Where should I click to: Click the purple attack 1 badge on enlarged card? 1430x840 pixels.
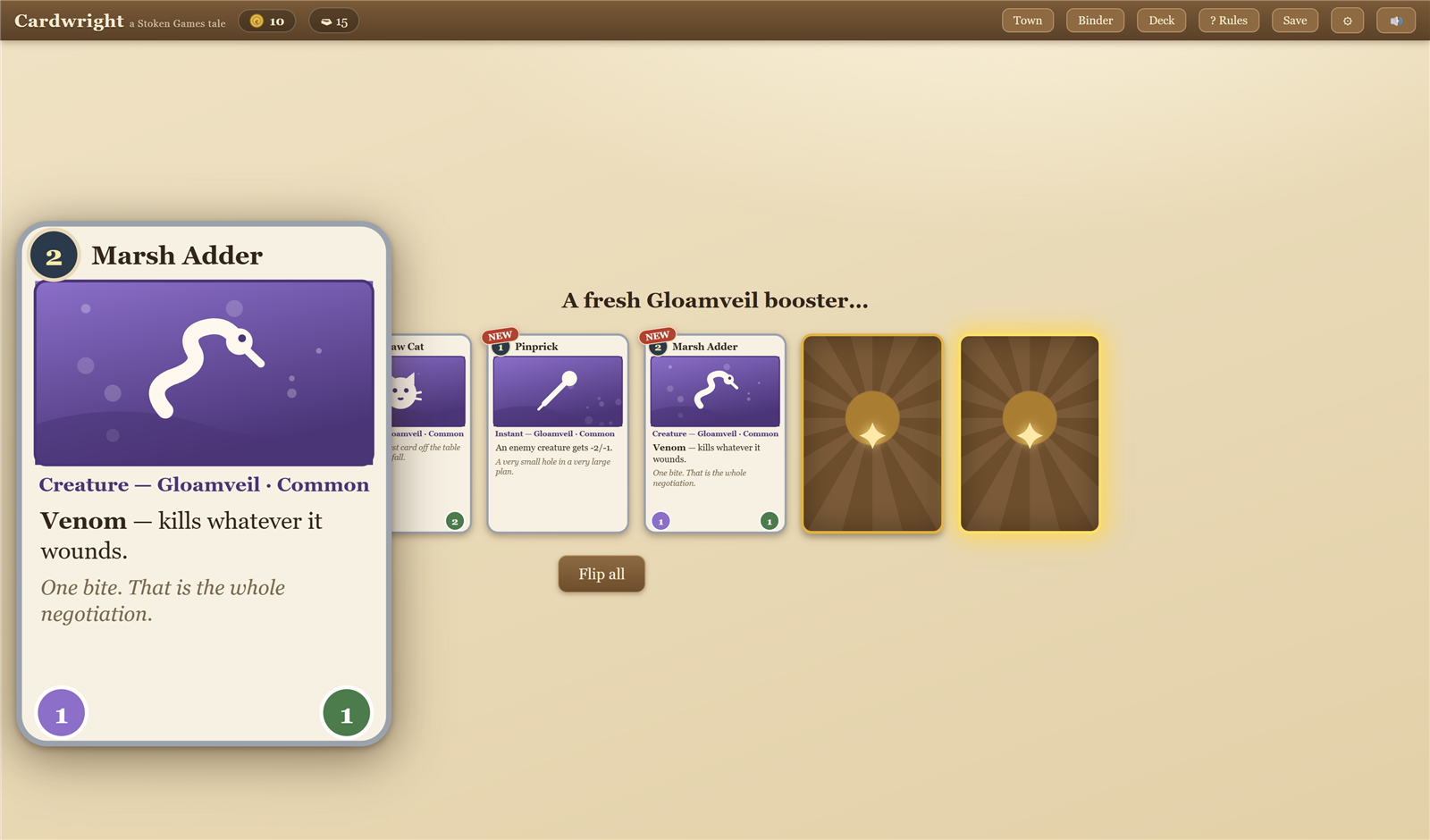pos(61,714)
